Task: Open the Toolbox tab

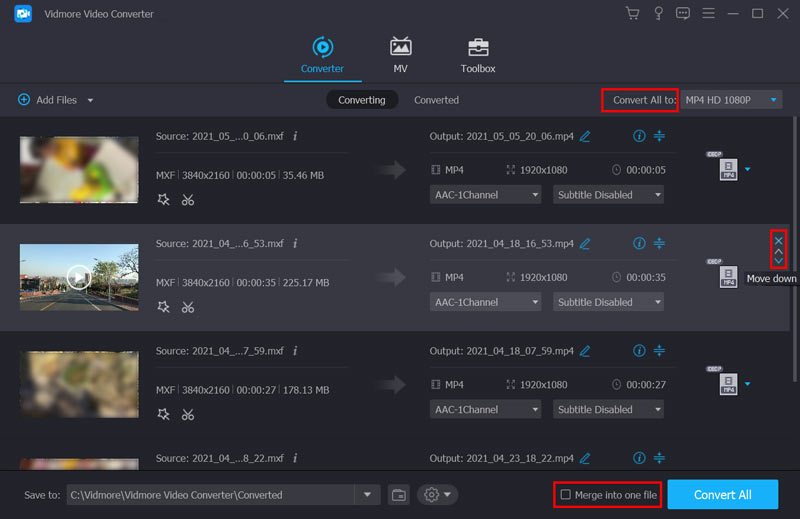Action: coord(478,55)
